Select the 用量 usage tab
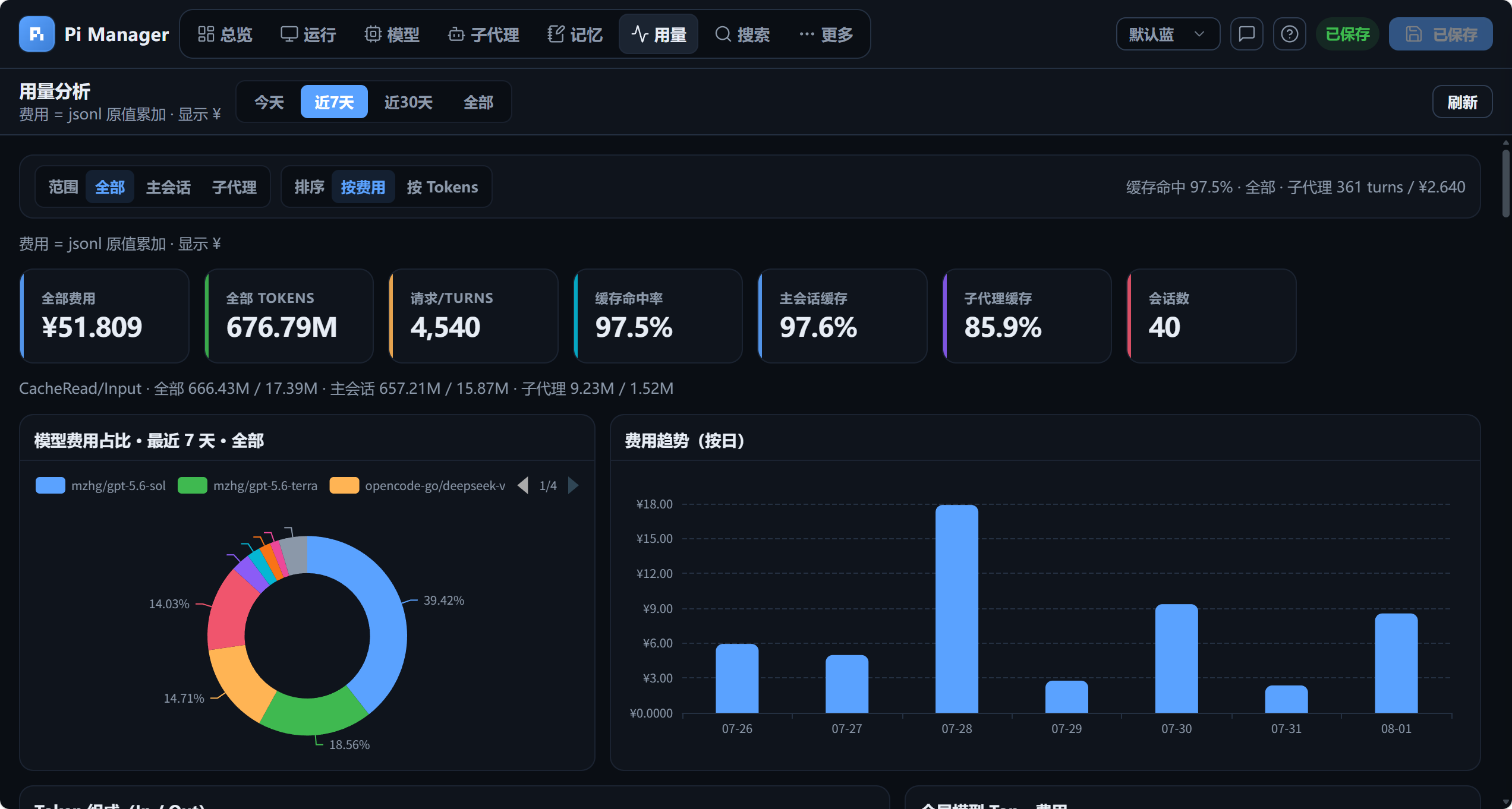Screen dimensions: 1512x809 [x=659, y=34]
